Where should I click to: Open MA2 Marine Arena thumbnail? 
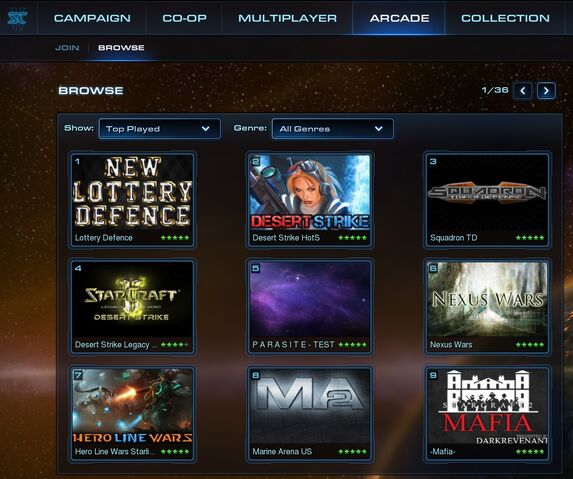310,407
